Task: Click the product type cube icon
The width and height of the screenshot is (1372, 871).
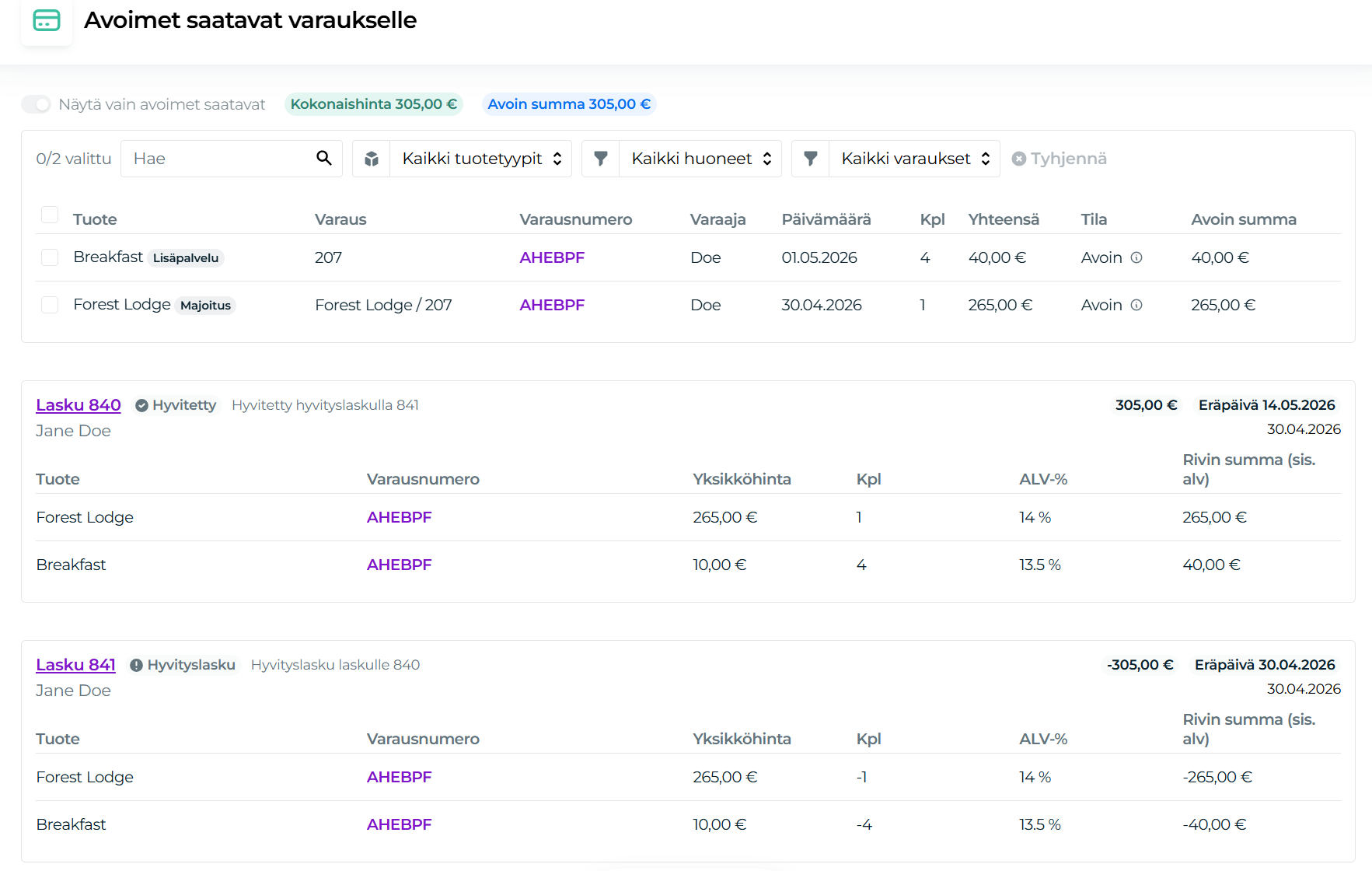Action: (x=372, y=159)
